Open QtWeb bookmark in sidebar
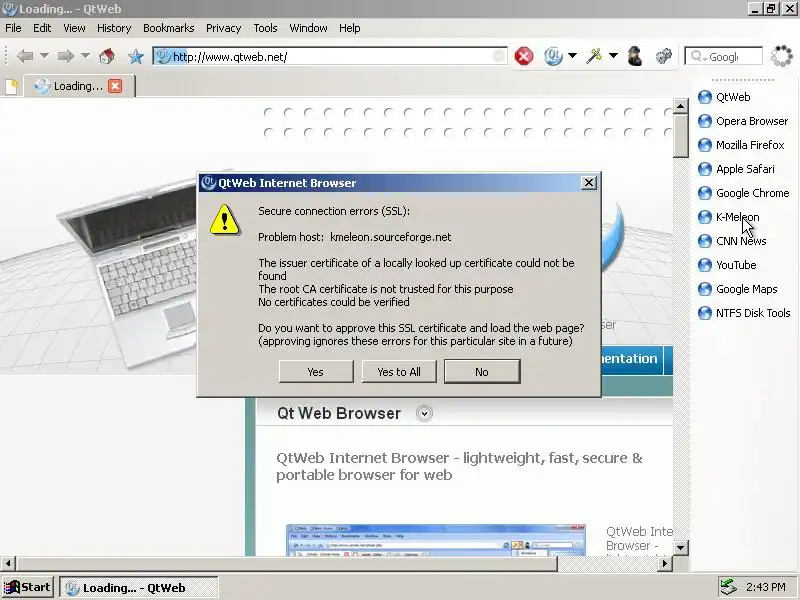Viewport: 800px width, 600px height. [733, 97]
